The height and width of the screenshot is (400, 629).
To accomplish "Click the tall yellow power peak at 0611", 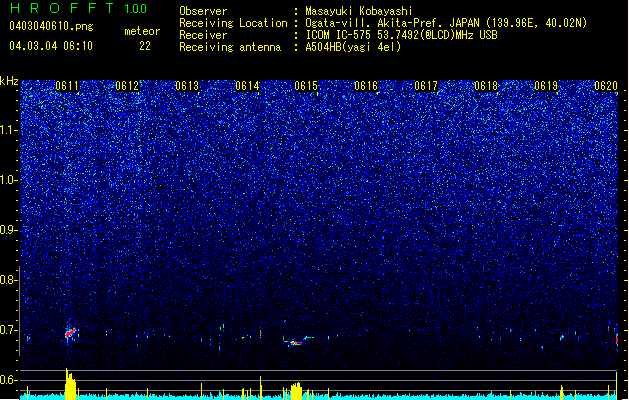I will pos(70,384).
